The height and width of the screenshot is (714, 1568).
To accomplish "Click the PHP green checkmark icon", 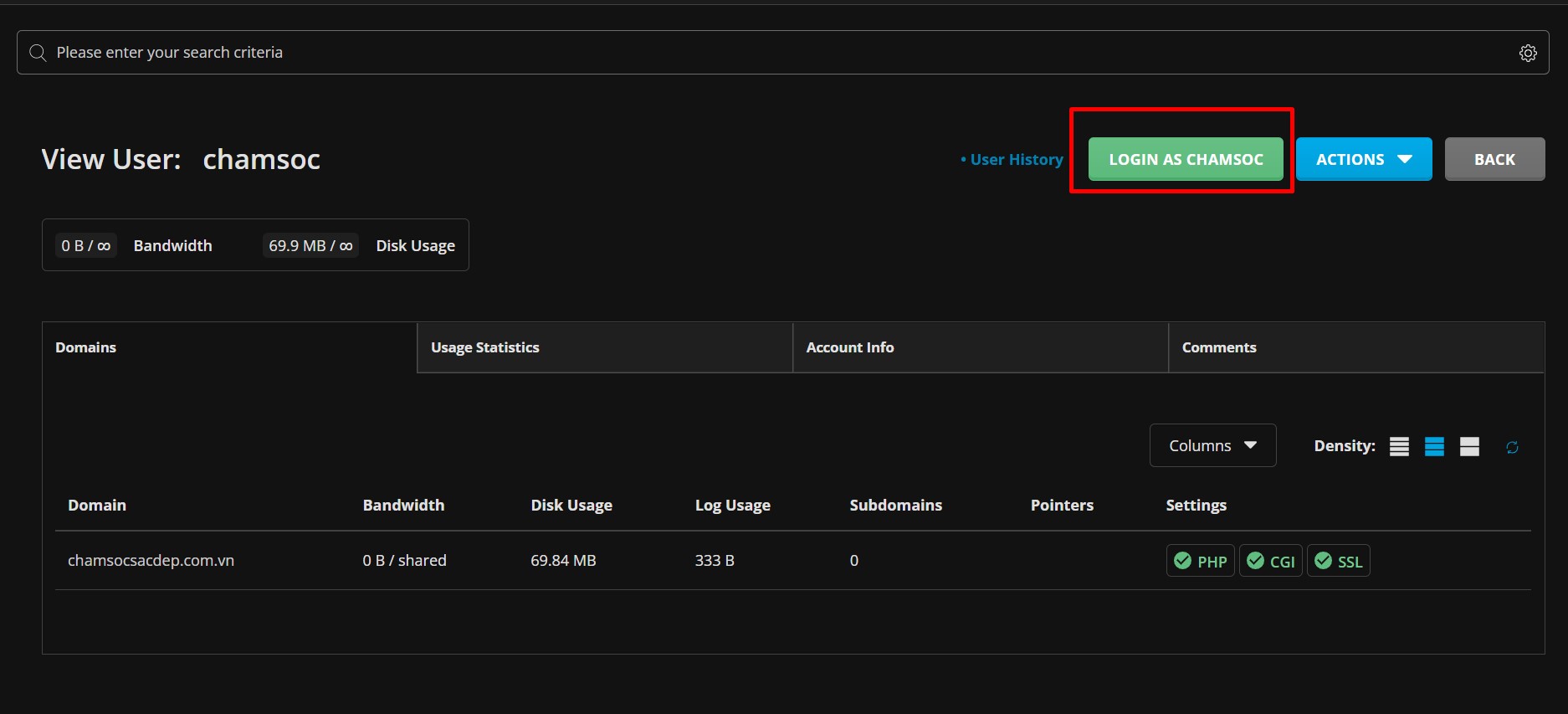I will (x=1182, y=561).
